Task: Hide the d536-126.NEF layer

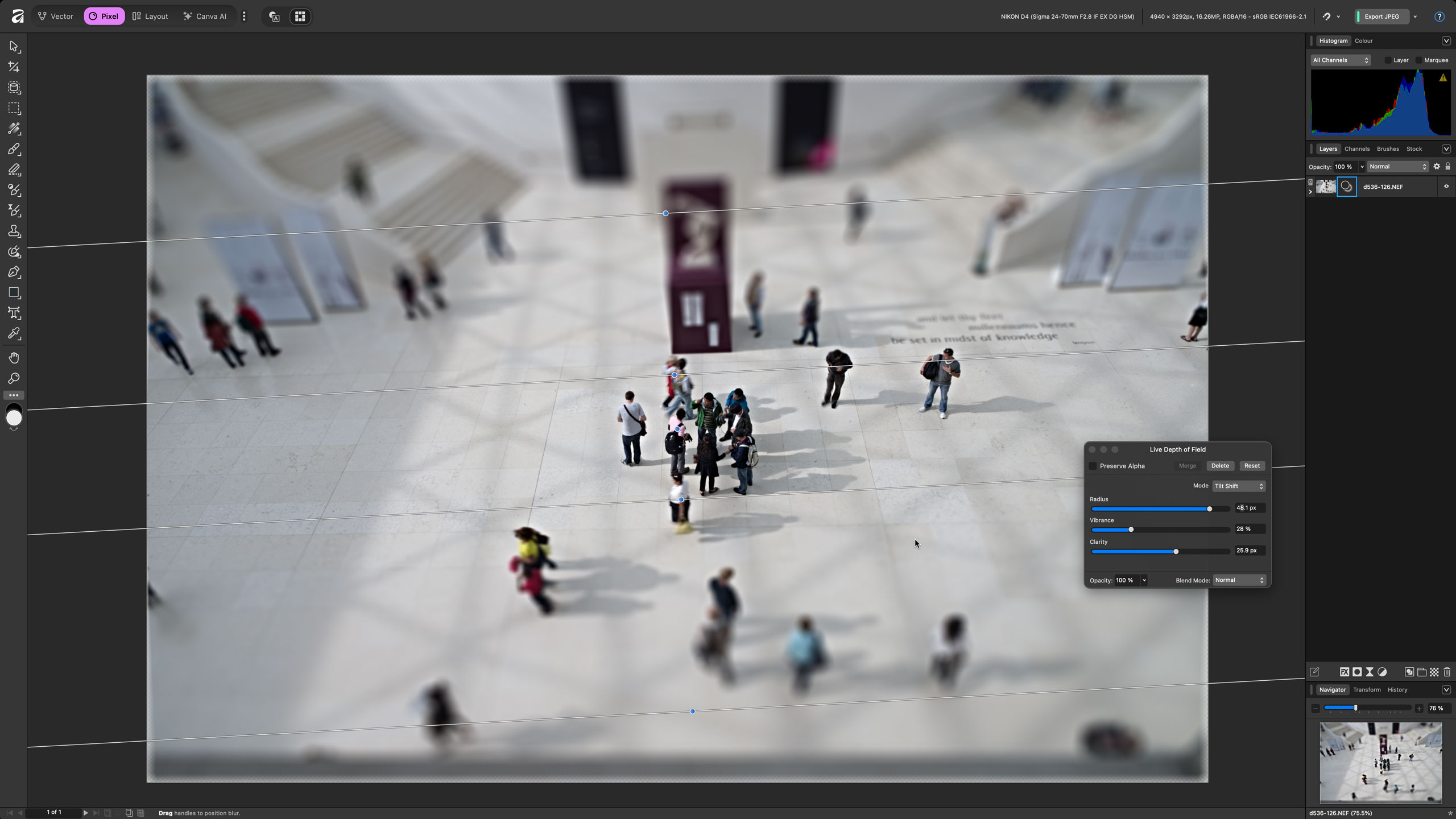Action: (1446, 187)
